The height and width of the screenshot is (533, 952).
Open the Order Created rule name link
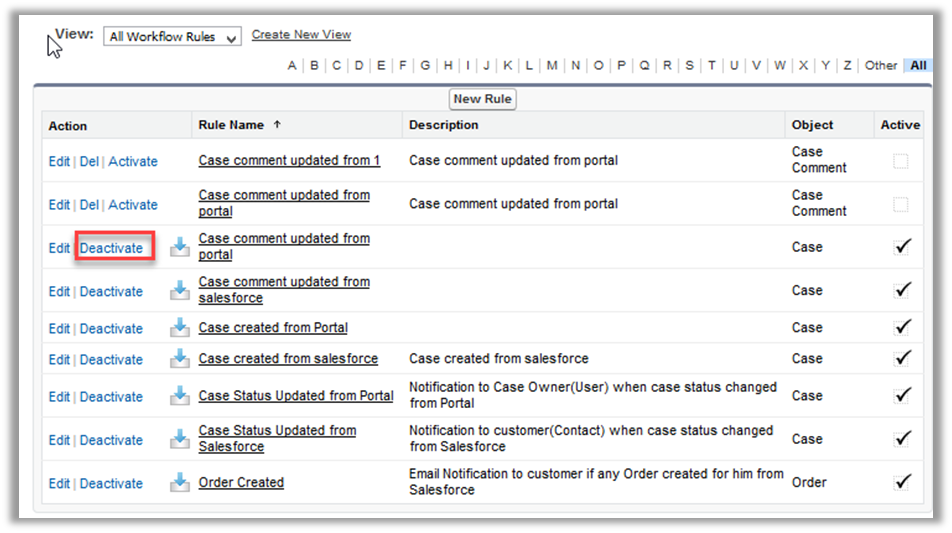click(241, 482)
